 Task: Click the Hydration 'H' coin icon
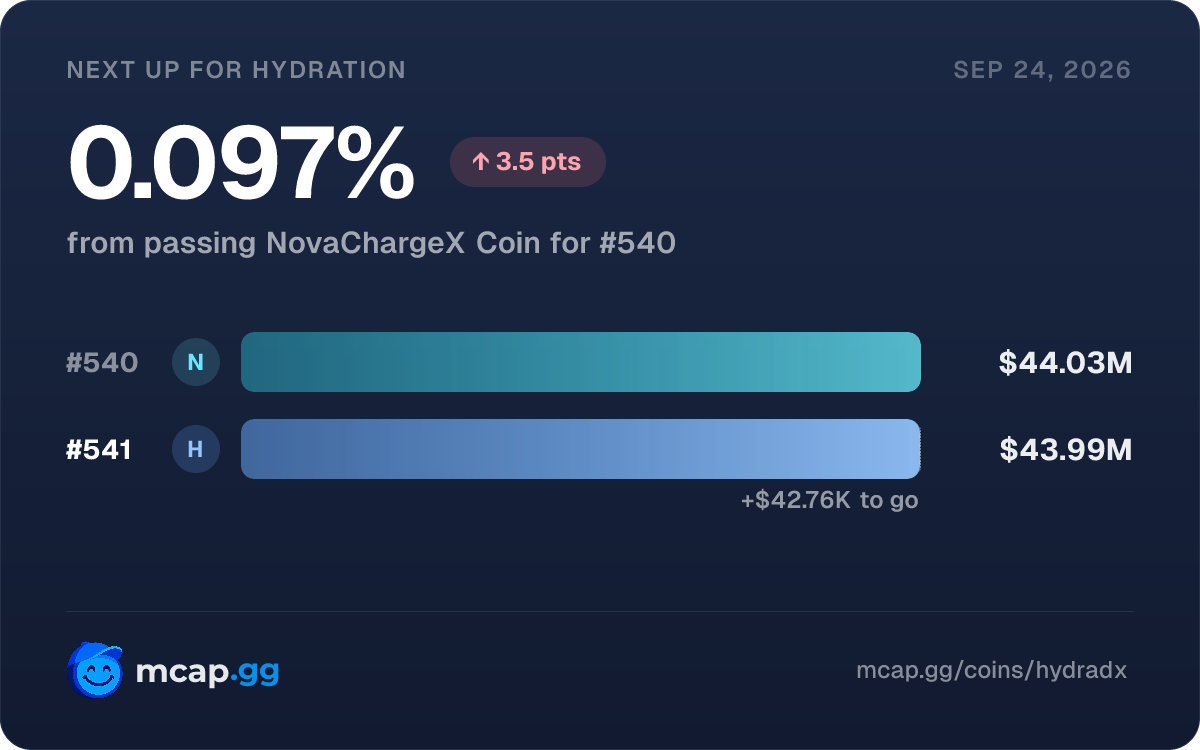point(196,450)
